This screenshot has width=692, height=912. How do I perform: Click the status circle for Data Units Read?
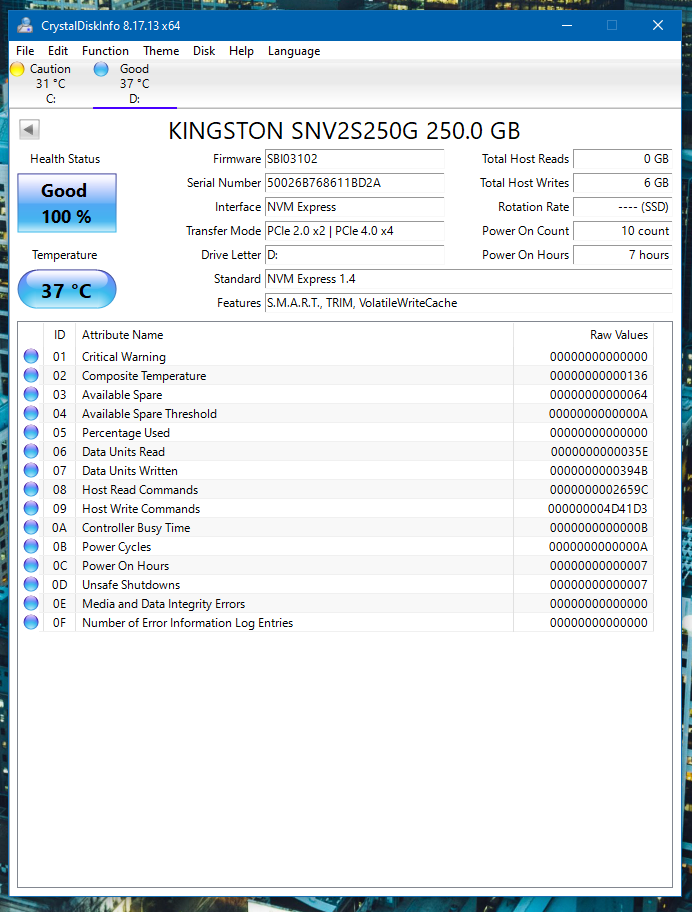tap(31, 451)
